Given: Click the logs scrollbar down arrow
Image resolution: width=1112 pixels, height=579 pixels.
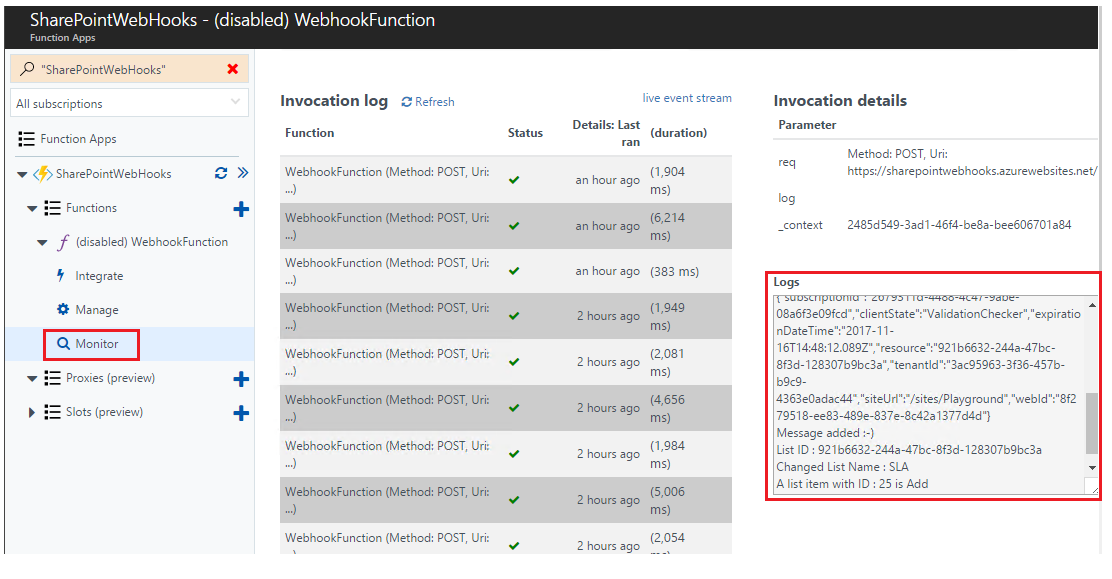Looking at the screenshot, I should [x=1092, y=468].
